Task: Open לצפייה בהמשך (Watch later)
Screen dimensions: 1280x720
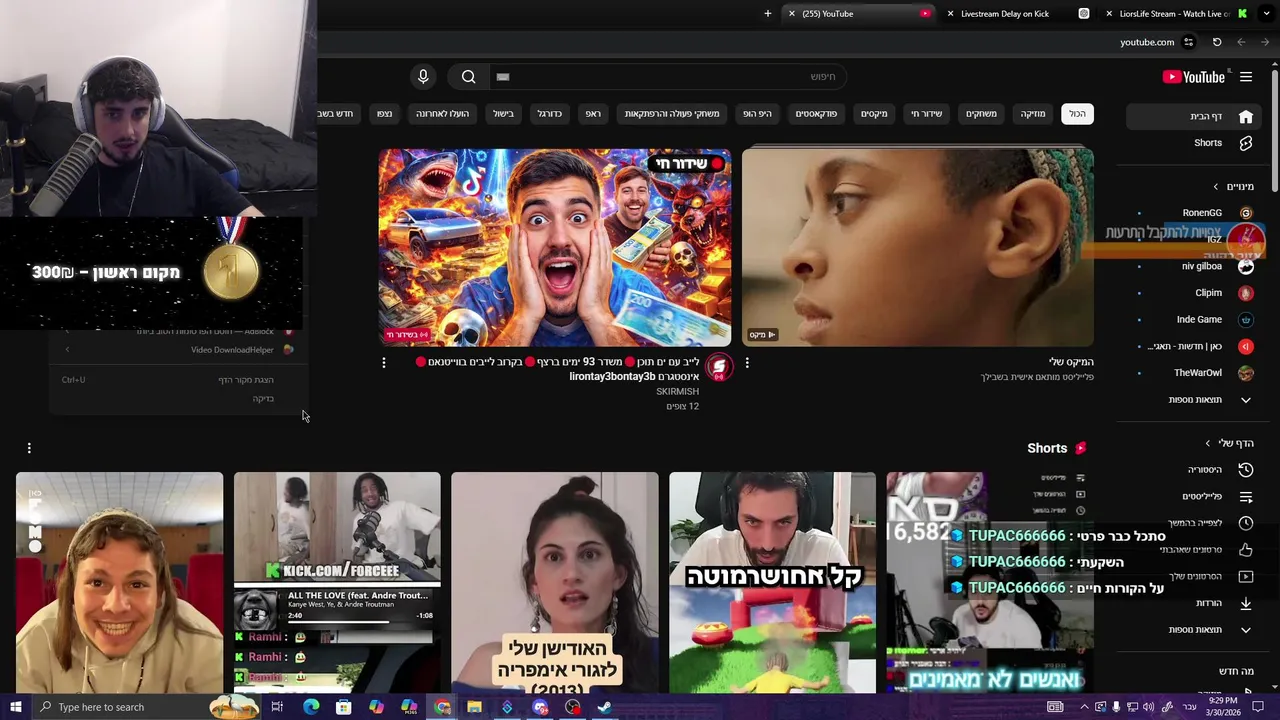Action: (x=1196, y=523)
